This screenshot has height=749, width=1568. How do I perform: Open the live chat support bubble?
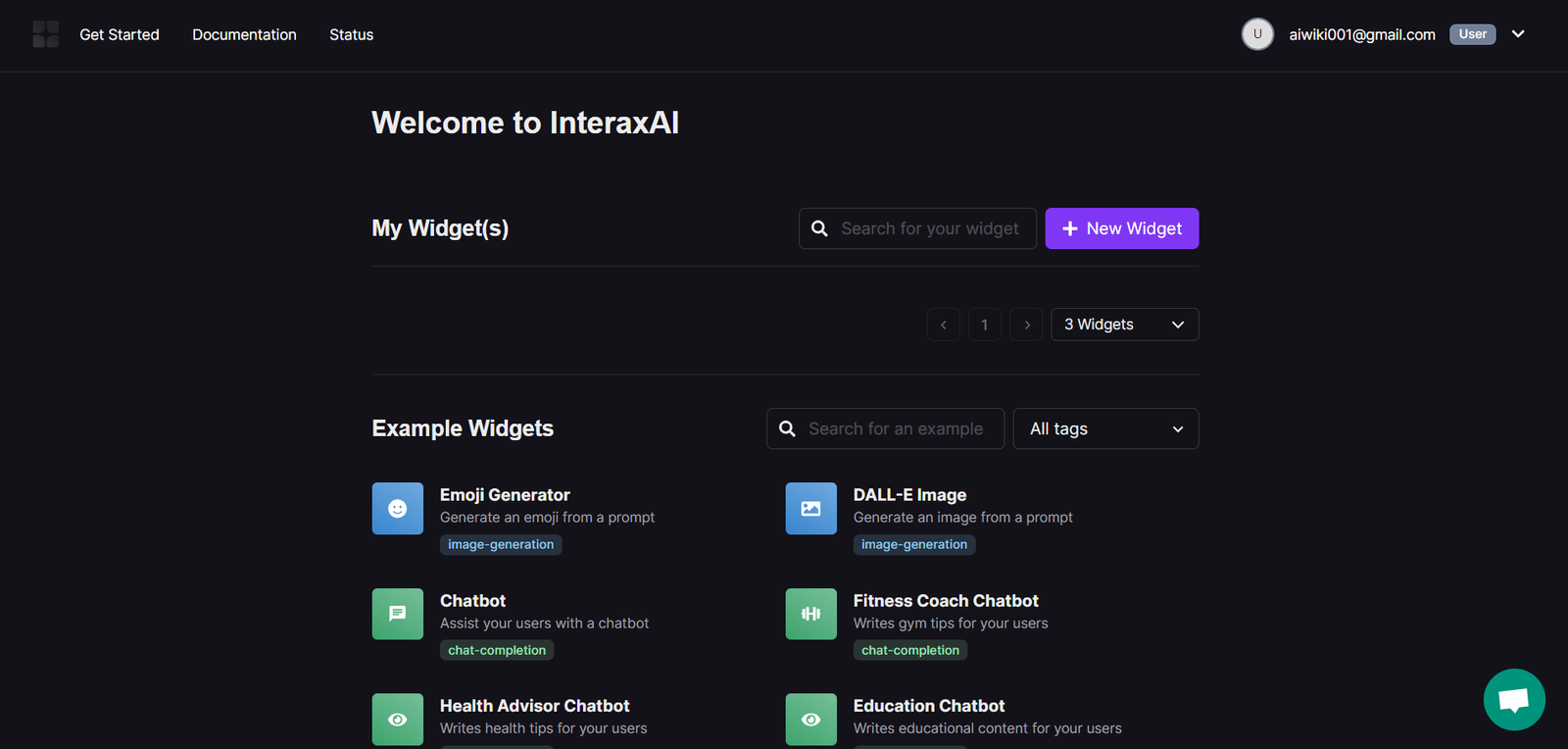[x=1514, y=700]
